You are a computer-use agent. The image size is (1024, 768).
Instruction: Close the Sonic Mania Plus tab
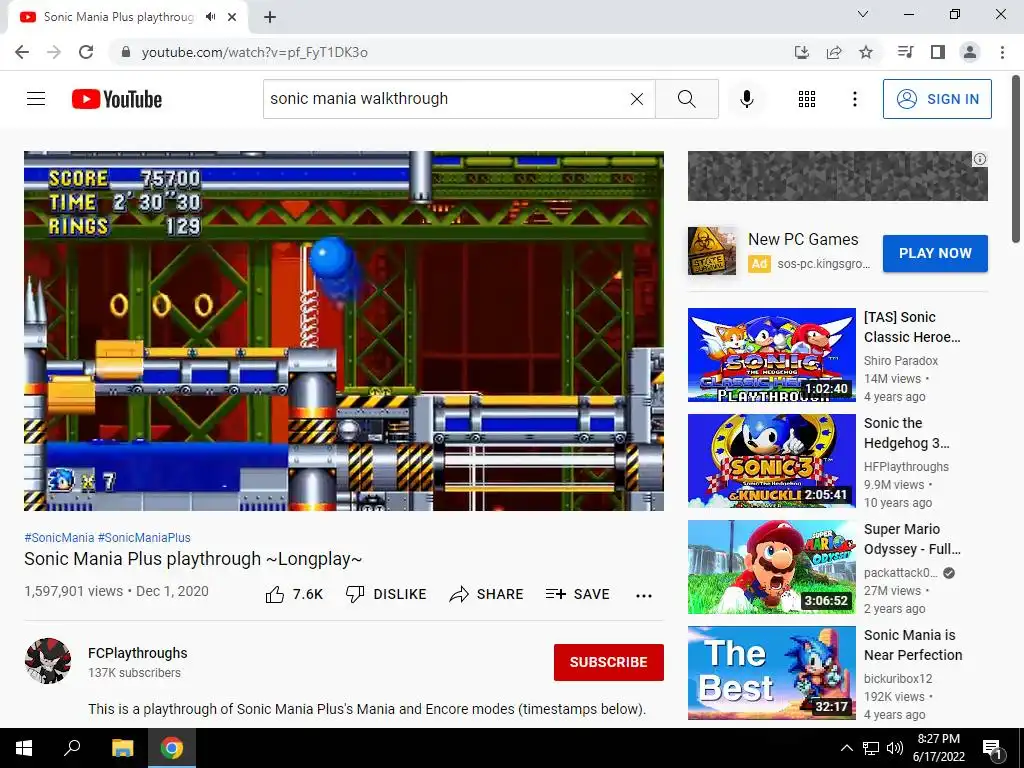pos(232,17)
